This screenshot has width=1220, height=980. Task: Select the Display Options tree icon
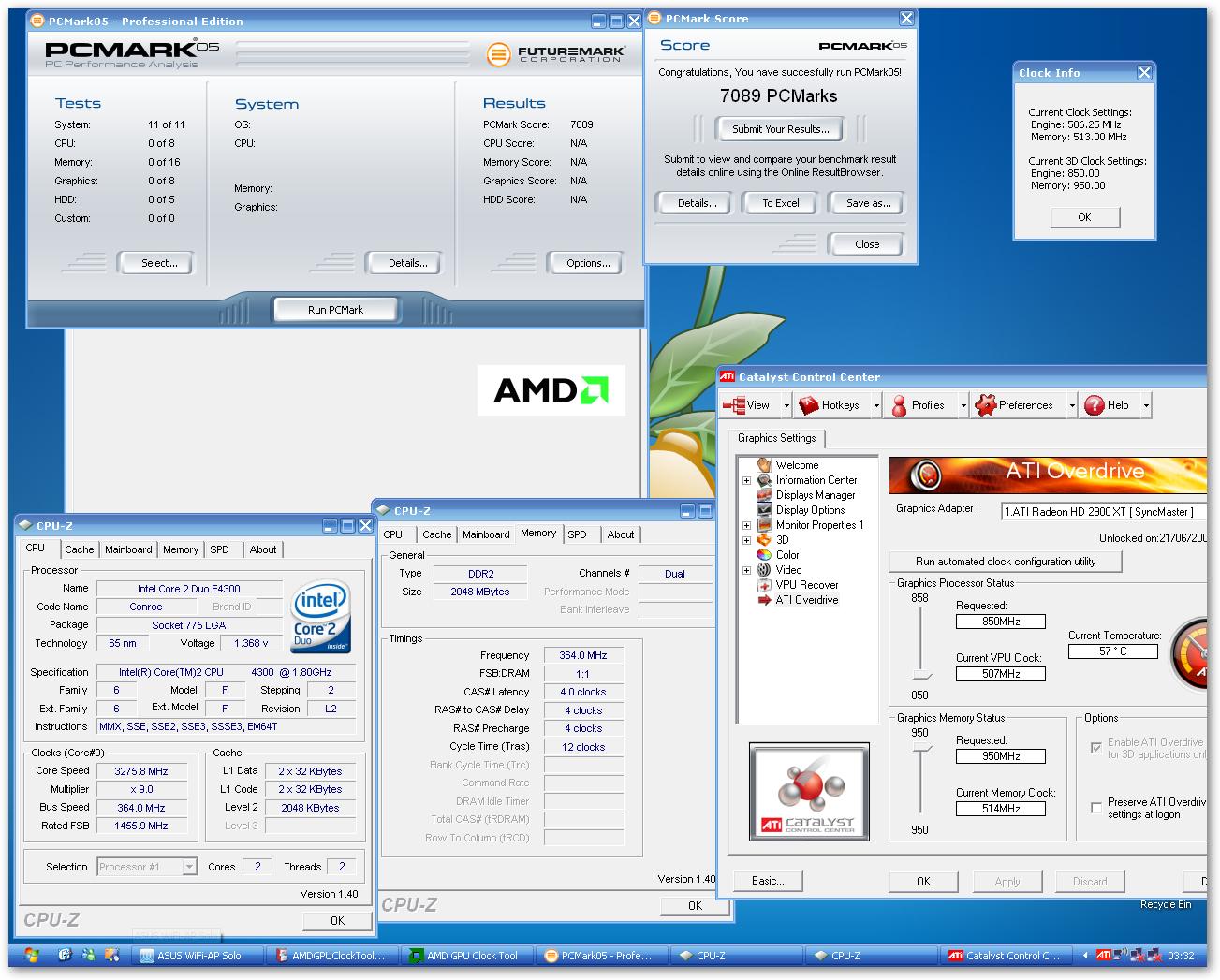tap(764, 510)
